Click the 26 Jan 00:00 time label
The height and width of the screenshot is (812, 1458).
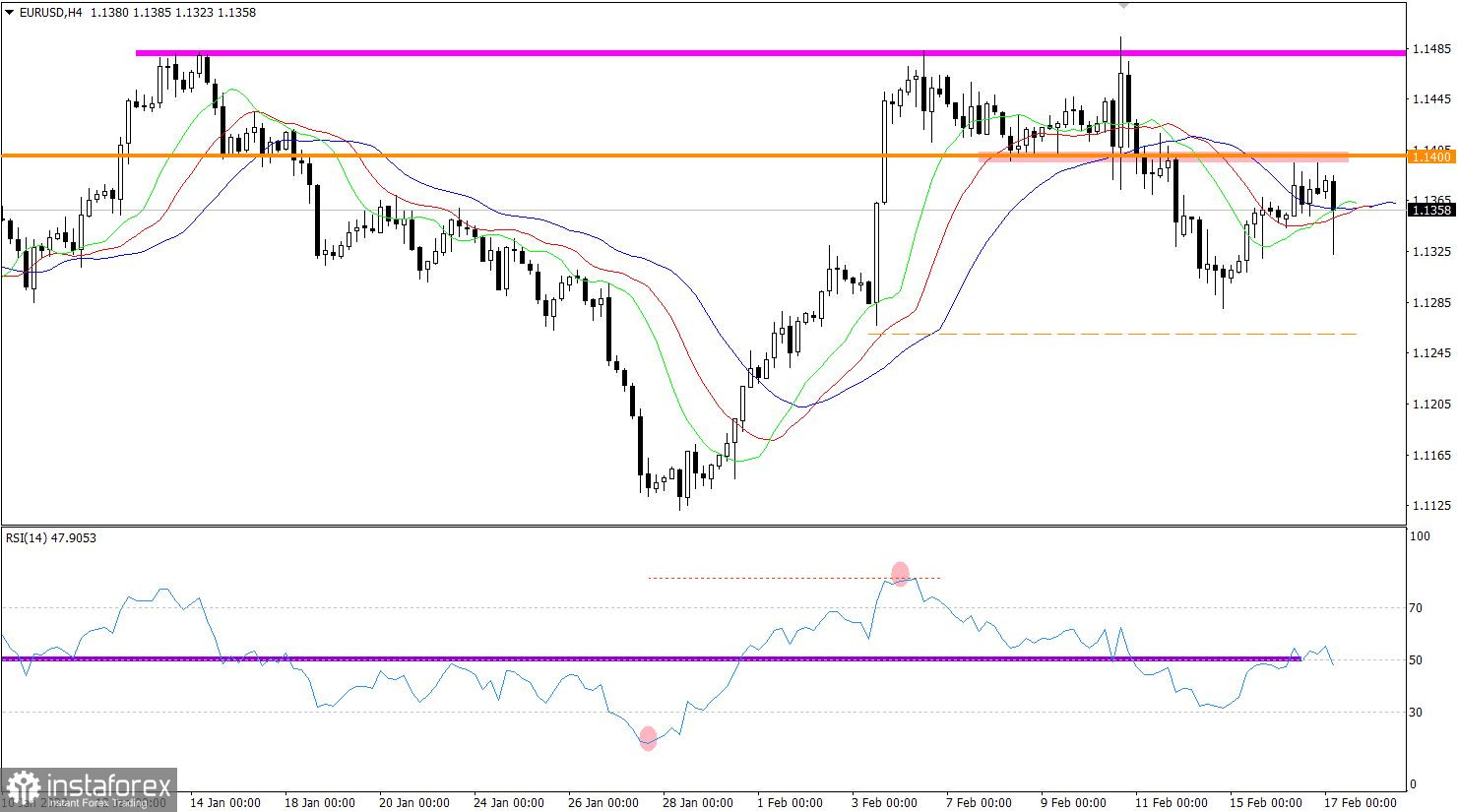(603, 802)
